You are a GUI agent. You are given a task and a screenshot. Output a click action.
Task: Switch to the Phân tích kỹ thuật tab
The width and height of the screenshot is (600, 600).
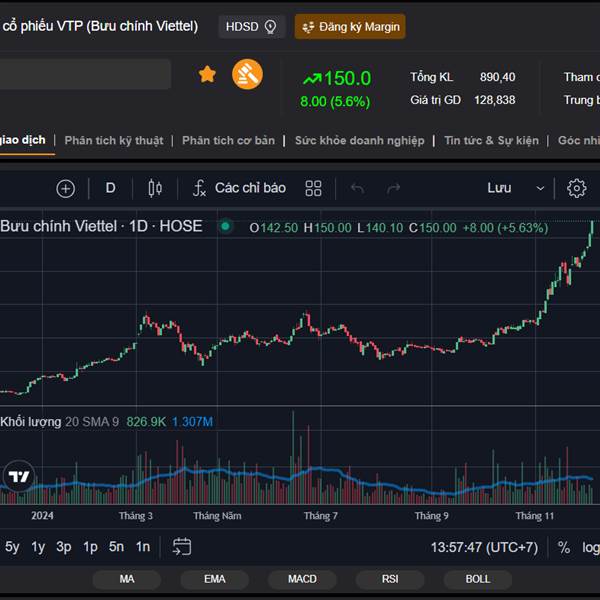click(x=114, y=140)
